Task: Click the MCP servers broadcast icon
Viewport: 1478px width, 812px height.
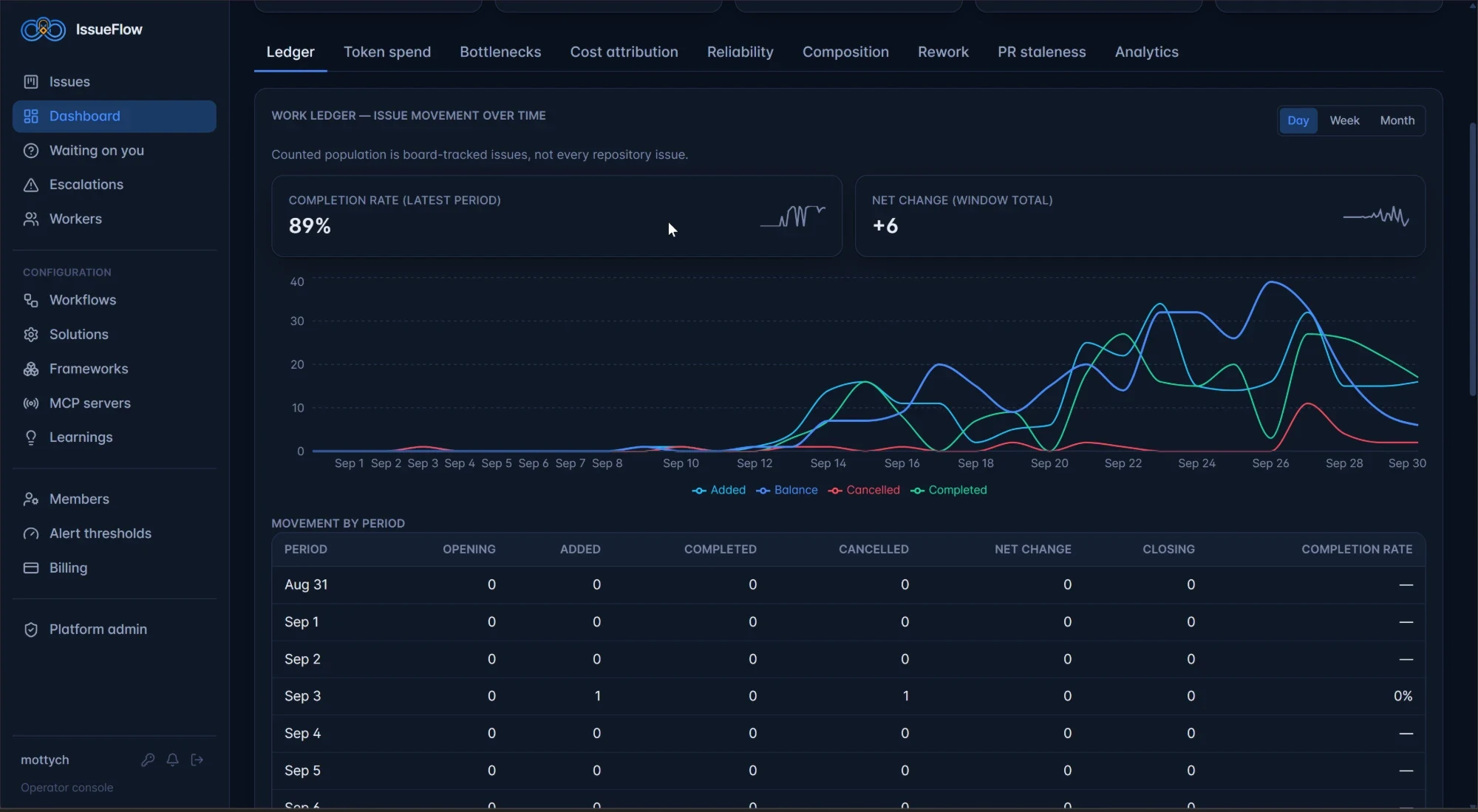Action: coord(31,403)
